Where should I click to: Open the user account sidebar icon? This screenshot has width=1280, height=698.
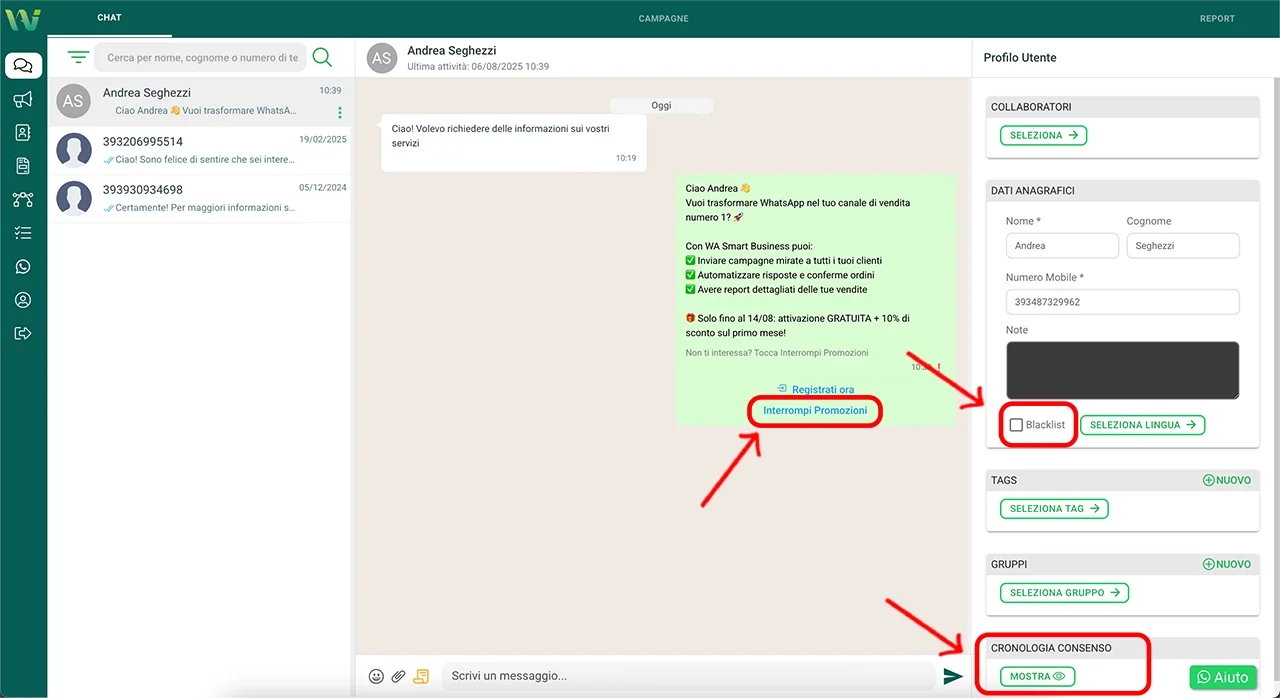[x=23, y=300]
